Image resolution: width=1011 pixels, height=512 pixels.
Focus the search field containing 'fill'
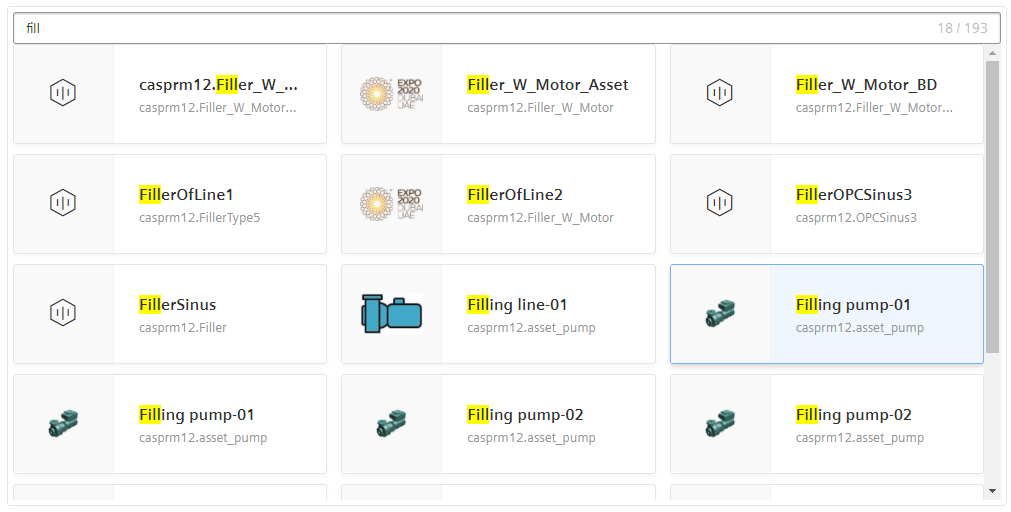pyautogui.click(x=507, y=28)
